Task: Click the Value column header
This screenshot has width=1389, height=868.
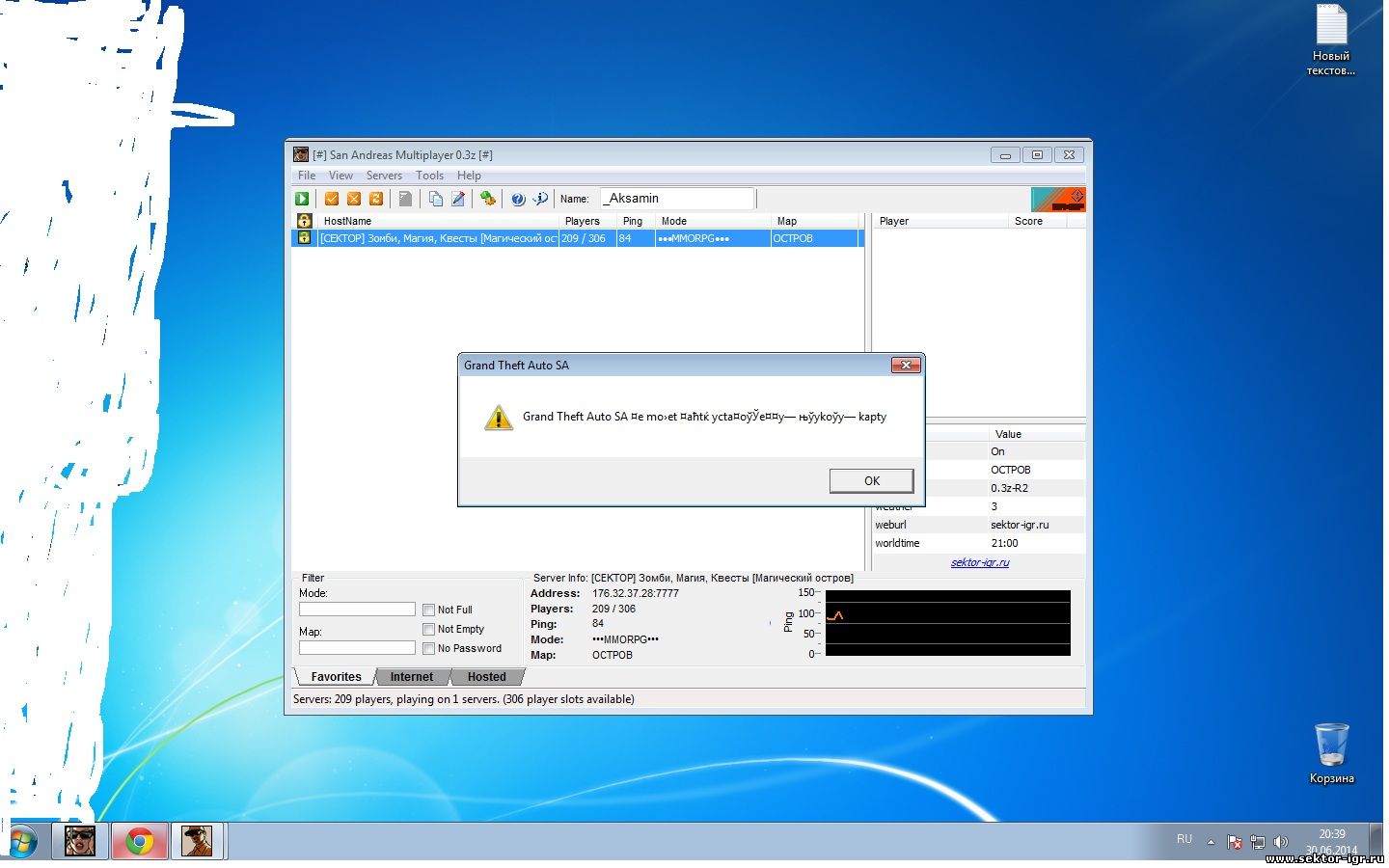Action: tap(1037, 434)
